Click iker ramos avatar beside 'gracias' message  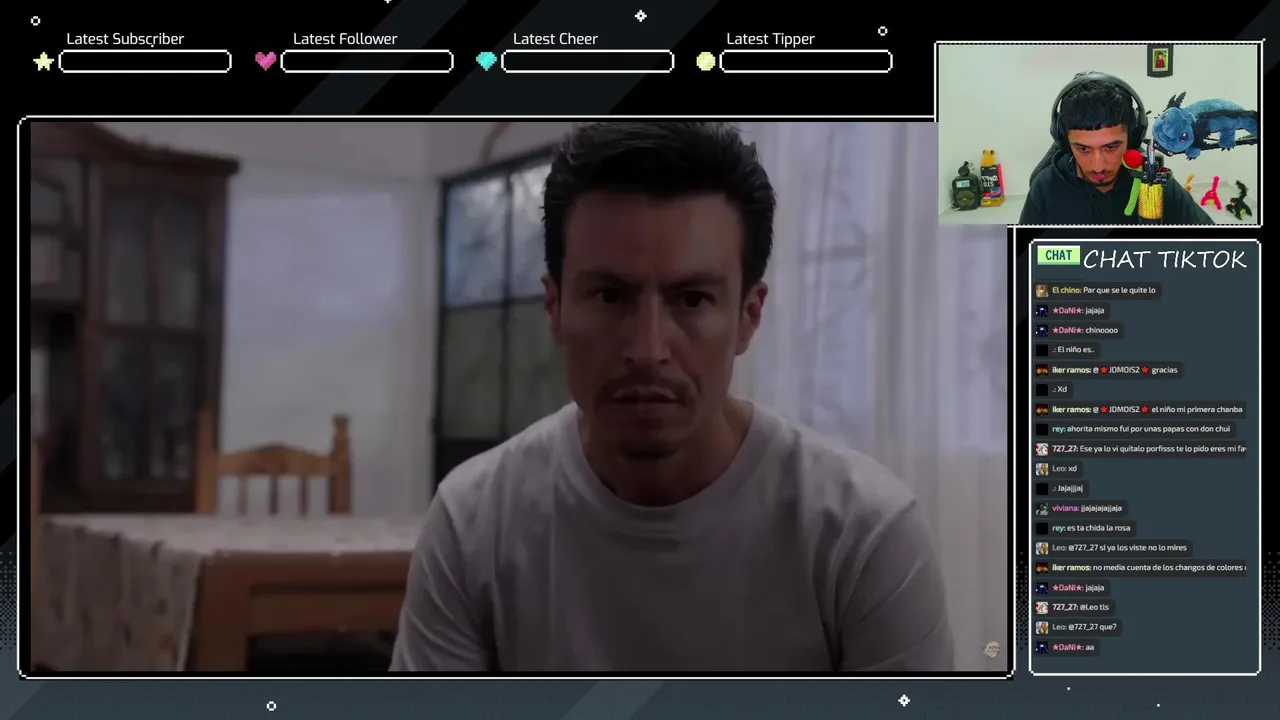pyautogui.click(x=1042, y=370)
